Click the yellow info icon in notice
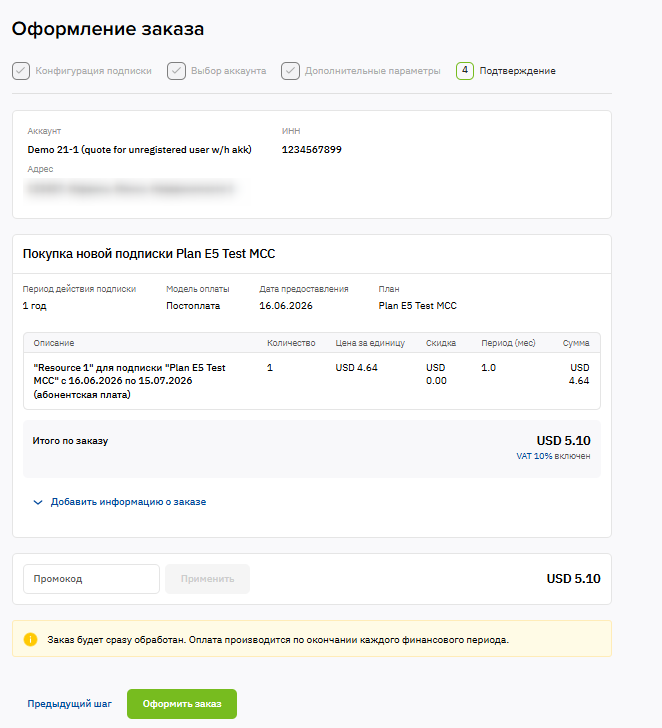The width and height of the screenshot is (662, 728). click(31, 639)
